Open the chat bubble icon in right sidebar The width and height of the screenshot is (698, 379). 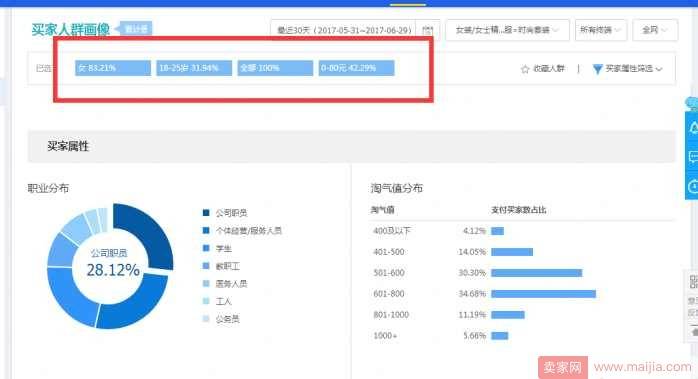pyautogui.click(x=693, y=157)
